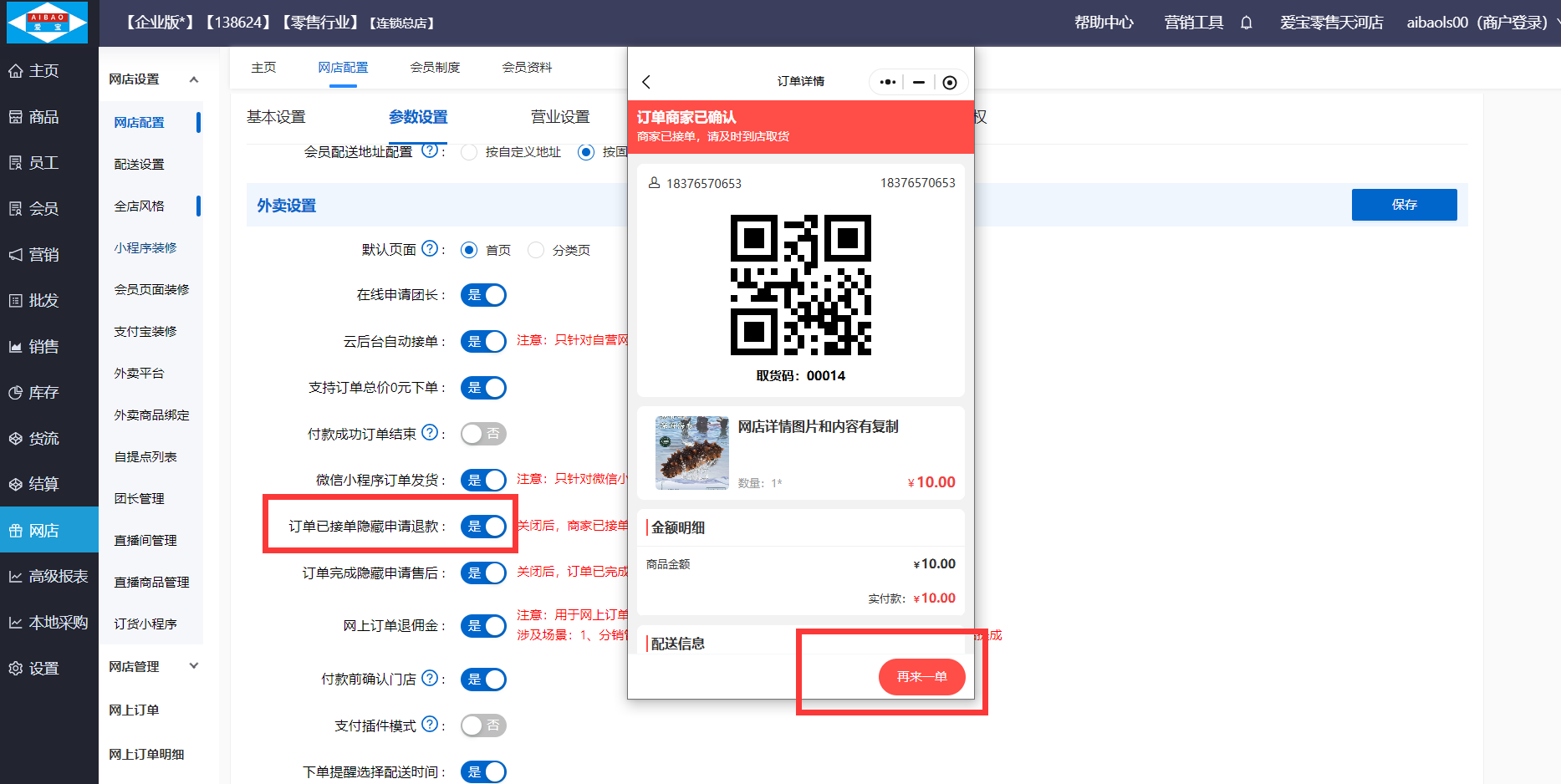Toggle 微信小程序订单发货 switch
Image resolution: width=1561 pixels, height=784 pixels.
coord(483,480)
